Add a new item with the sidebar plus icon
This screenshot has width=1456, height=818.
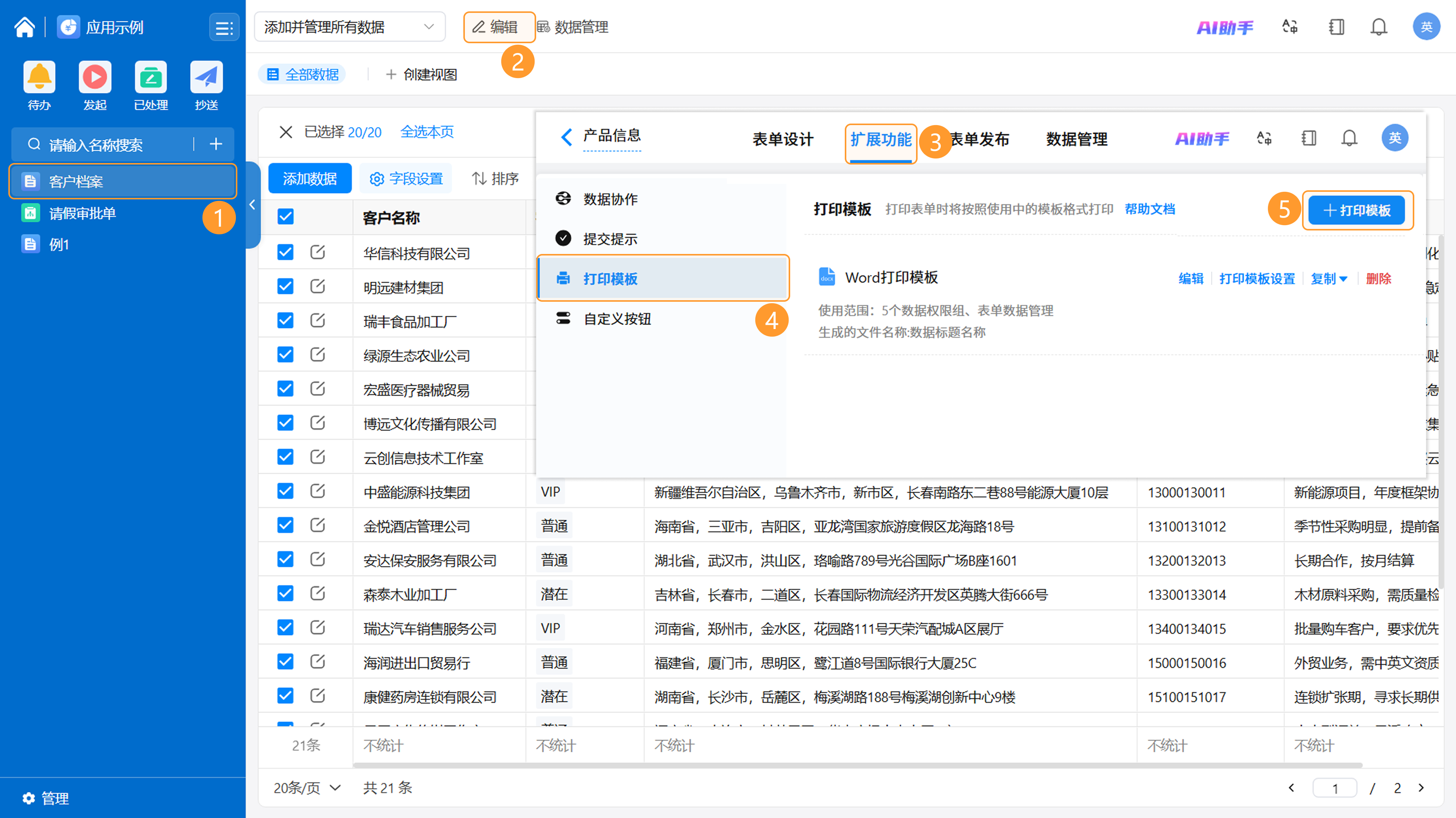coord(215,144)
